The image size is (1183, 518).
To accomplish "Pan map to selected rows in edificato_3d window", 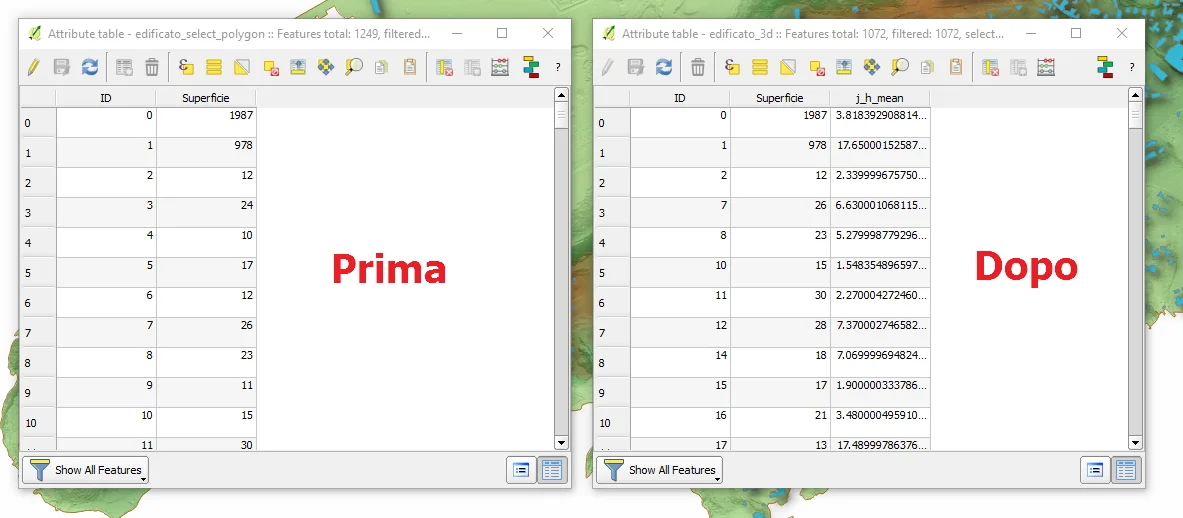I will click(x=871, y=67).
